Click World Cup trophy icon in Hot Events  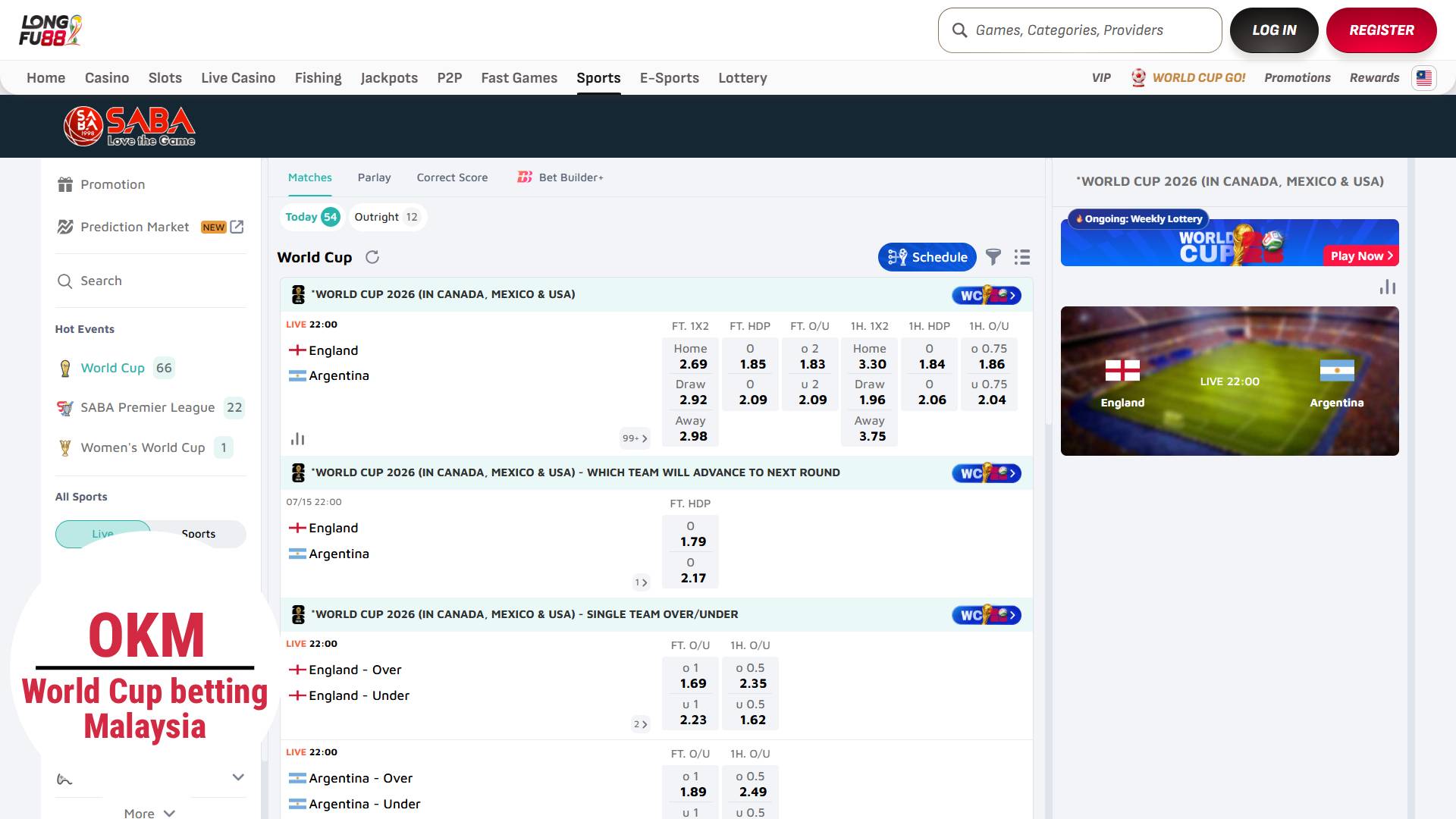(x=65, y=368)
